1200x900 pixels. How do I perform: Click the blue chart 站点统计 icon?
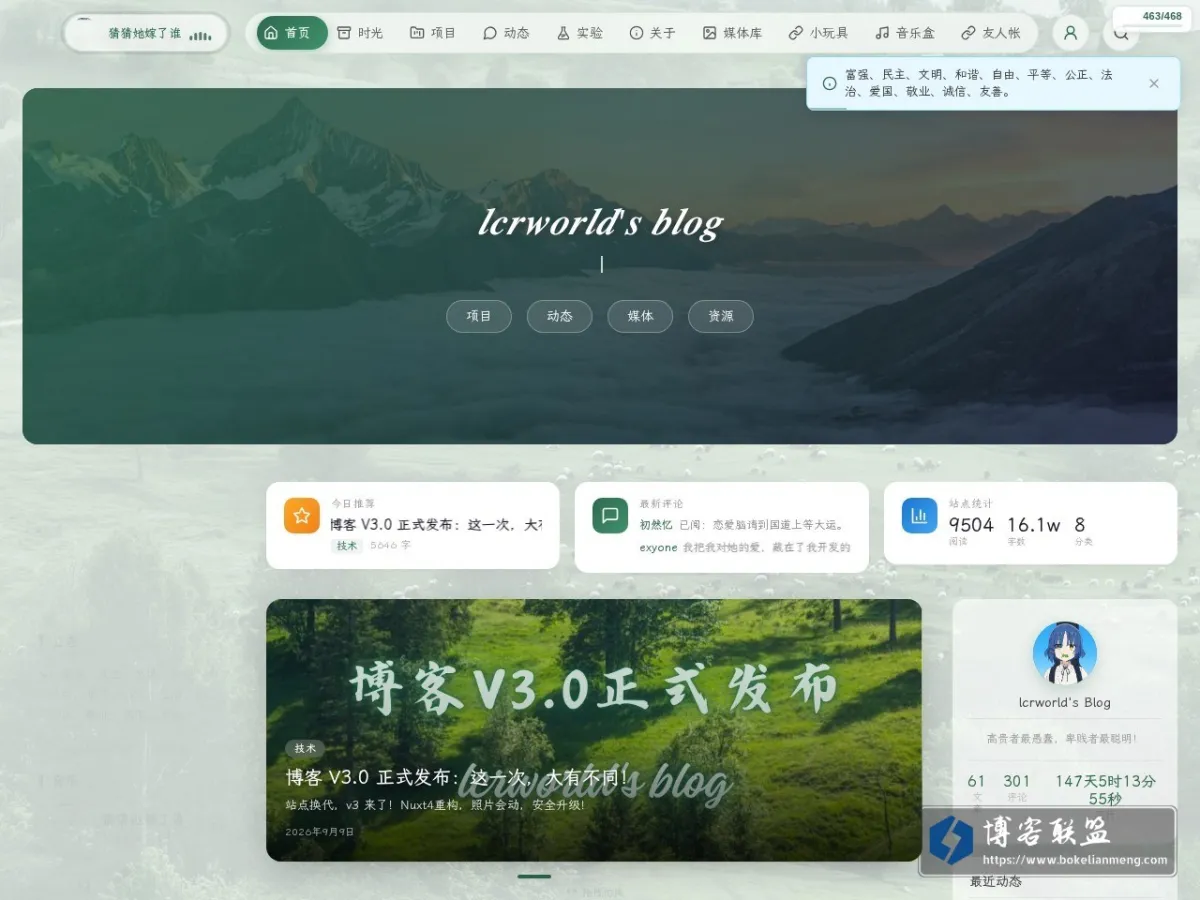click(919, 515)
